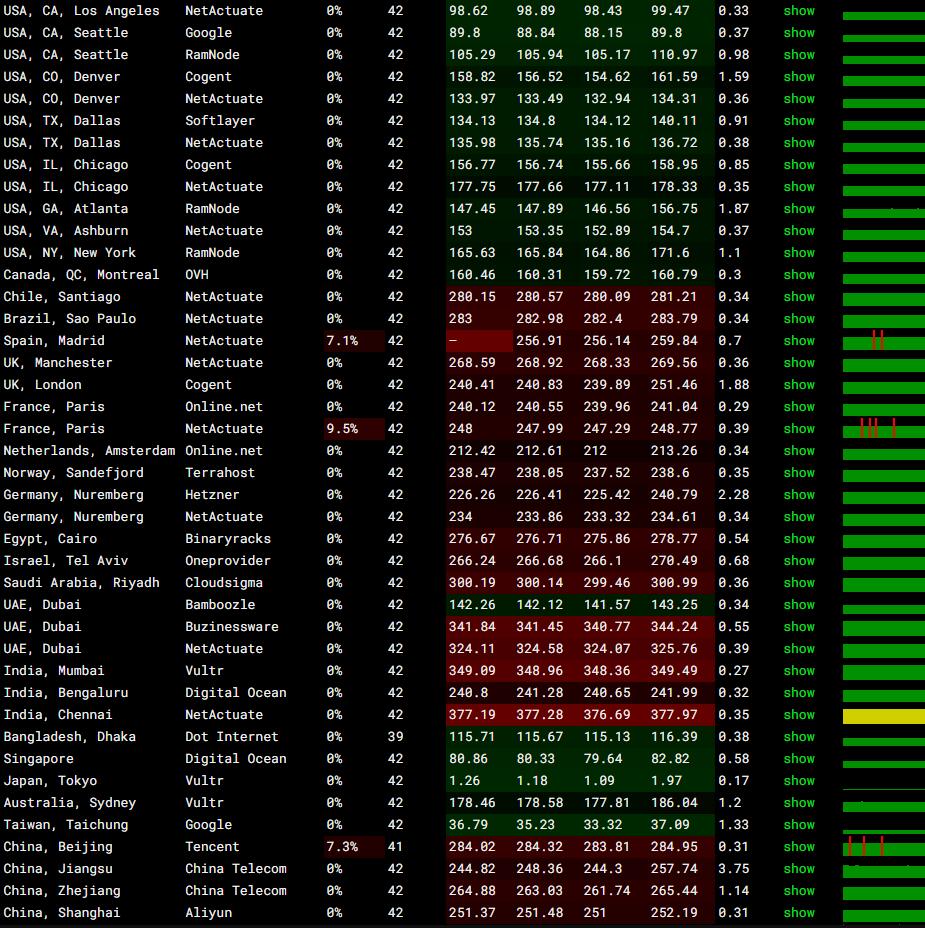Click show in Chicago Cogent row
The width and height of the screenshot is (925, 928).
coord(799,165)
